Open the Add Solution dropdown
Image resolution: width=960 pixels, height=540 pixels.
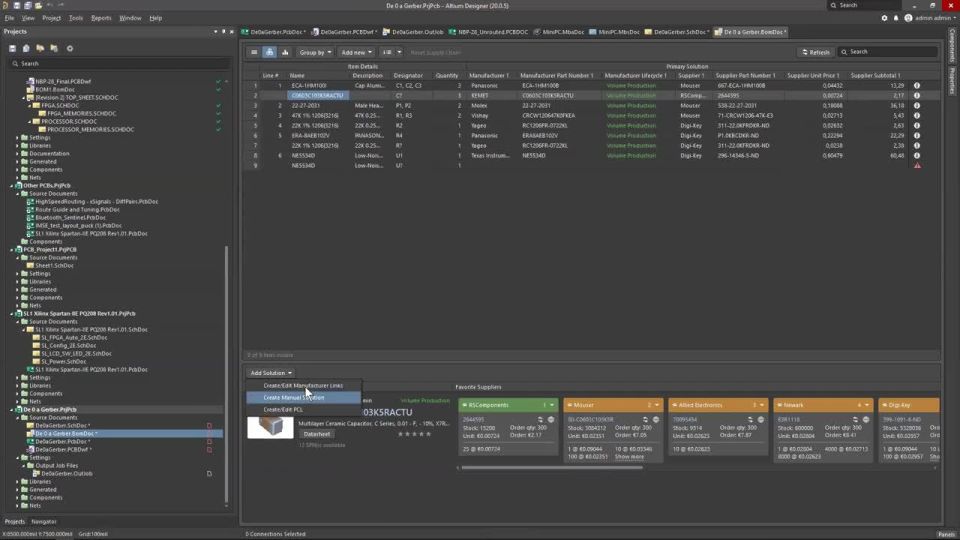[x=271, y=373]
